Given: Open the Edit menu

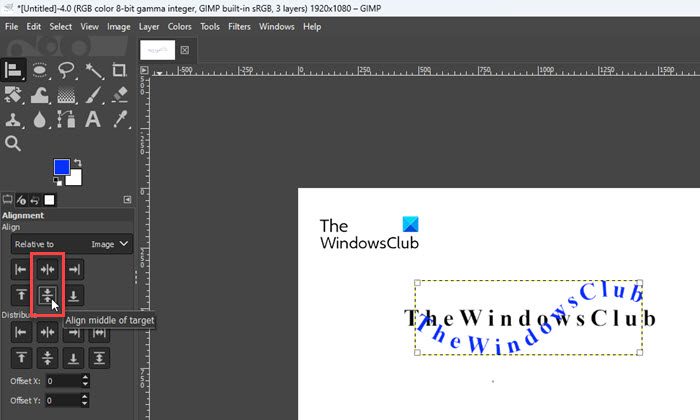Looking at the screenshot, I should tap(33, 26).
